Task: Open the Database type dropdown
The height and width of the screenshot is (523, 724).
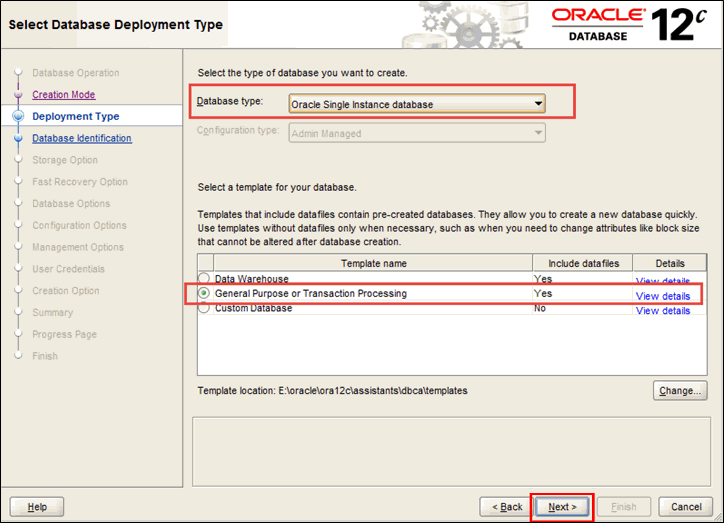Action: point(538,103)
